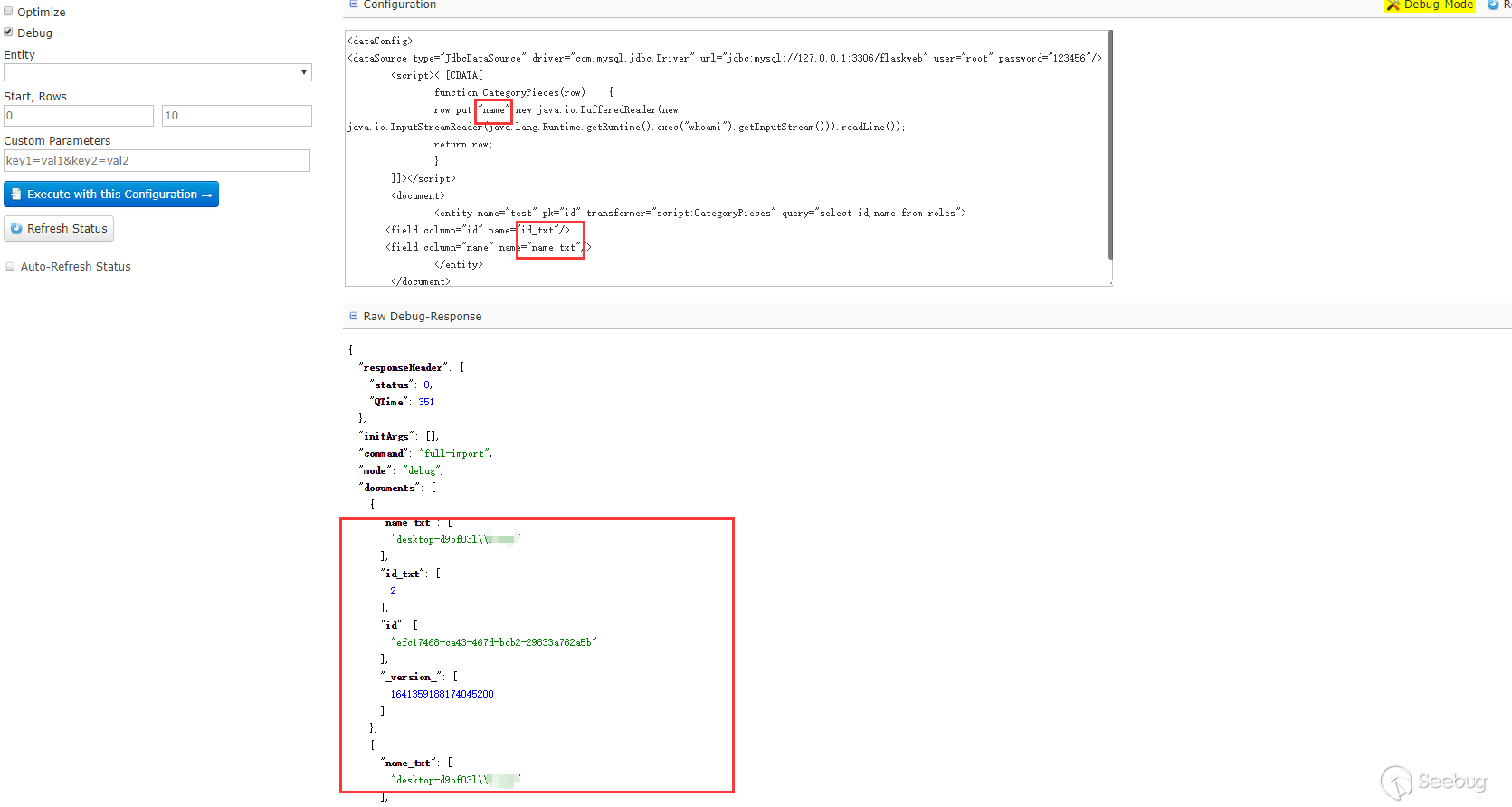Click the 'Custom Parameters' label
1512x807 pixels.
pos(57,140)
